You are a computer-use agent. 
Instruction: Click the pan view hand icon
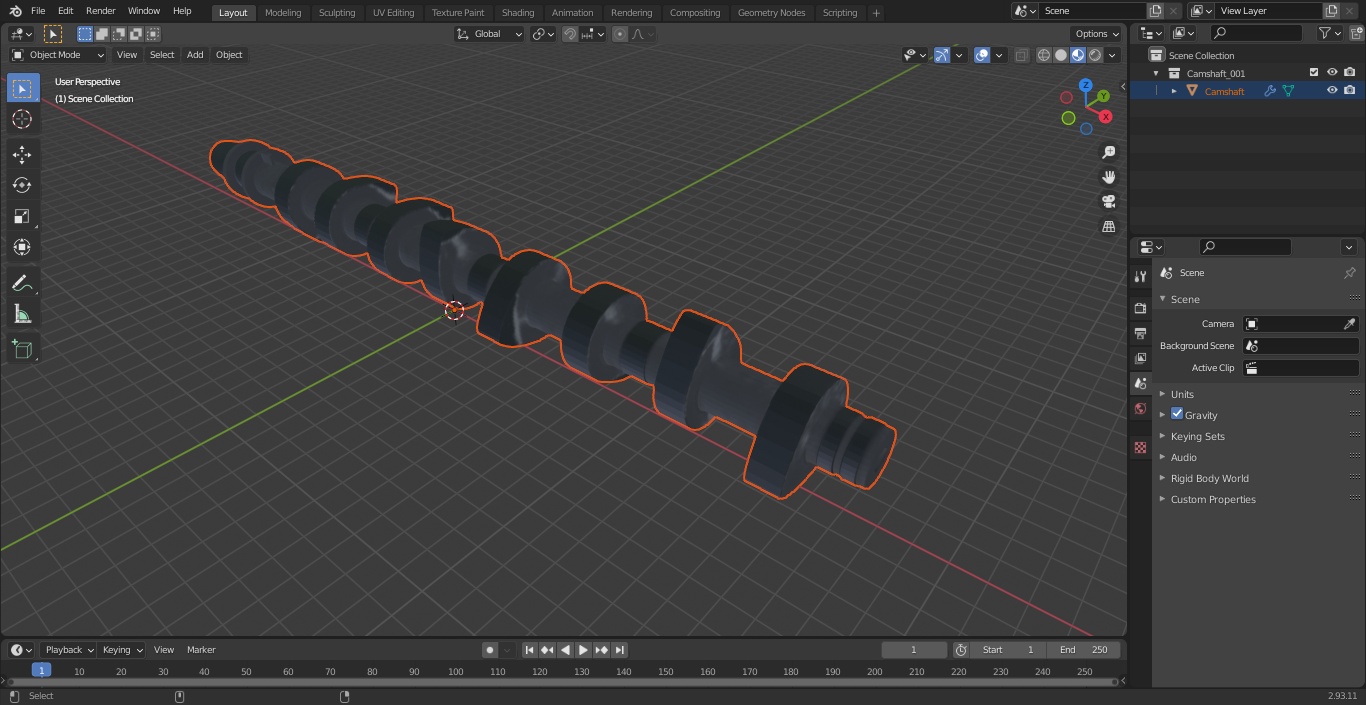pyautogui.click(x=1108, y=177)
